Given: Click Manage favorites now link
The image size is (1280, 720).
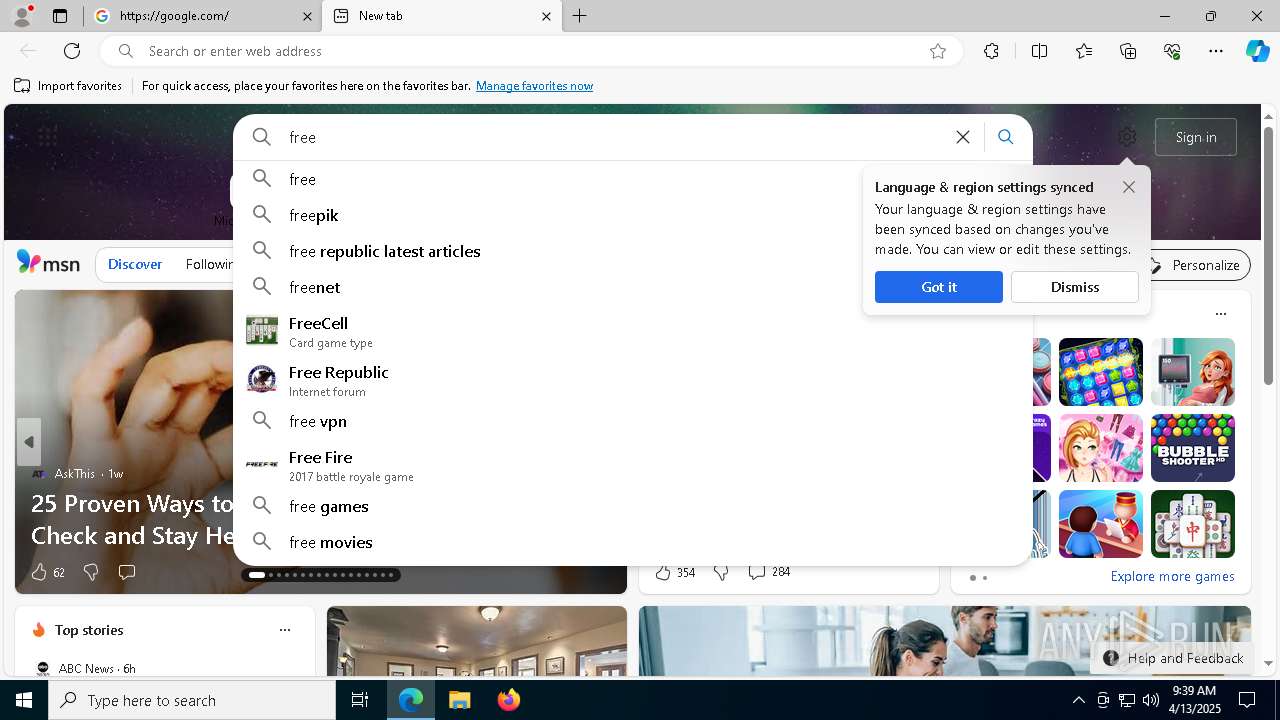Looking at the screenshot, I should [x=534, y=86].
